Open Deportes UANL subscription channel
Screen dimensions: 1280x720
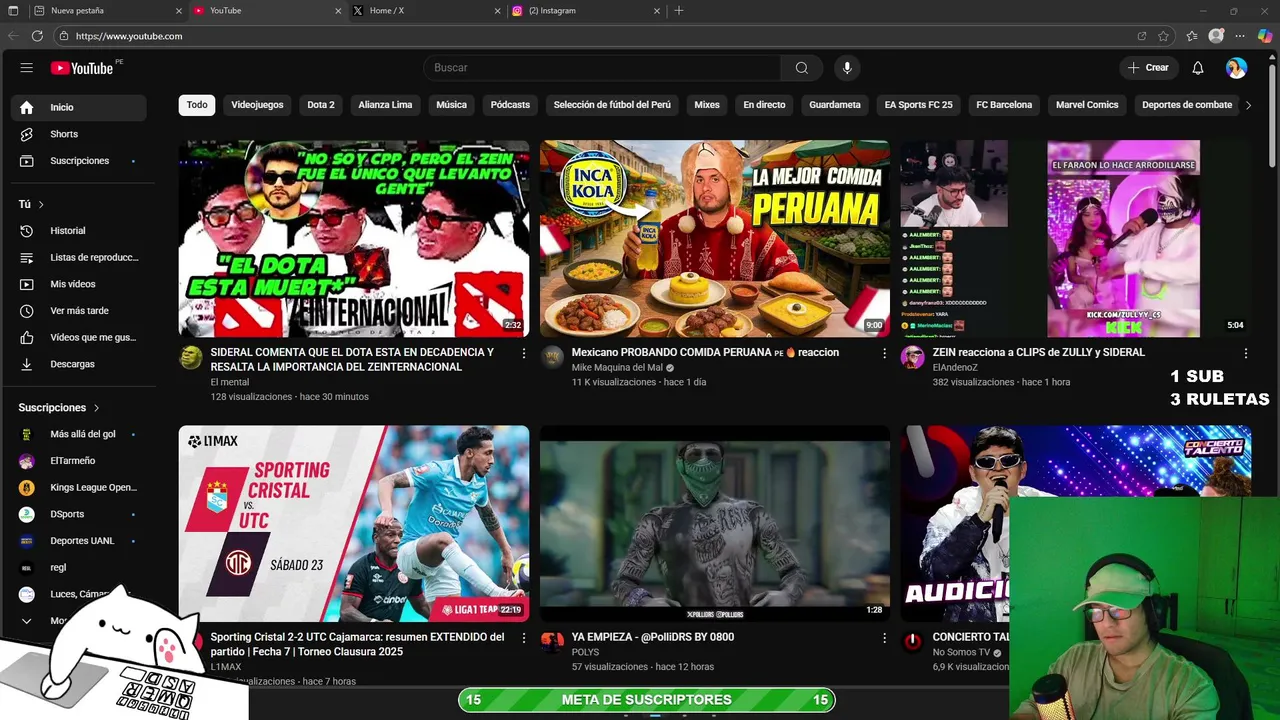(78, 541)
